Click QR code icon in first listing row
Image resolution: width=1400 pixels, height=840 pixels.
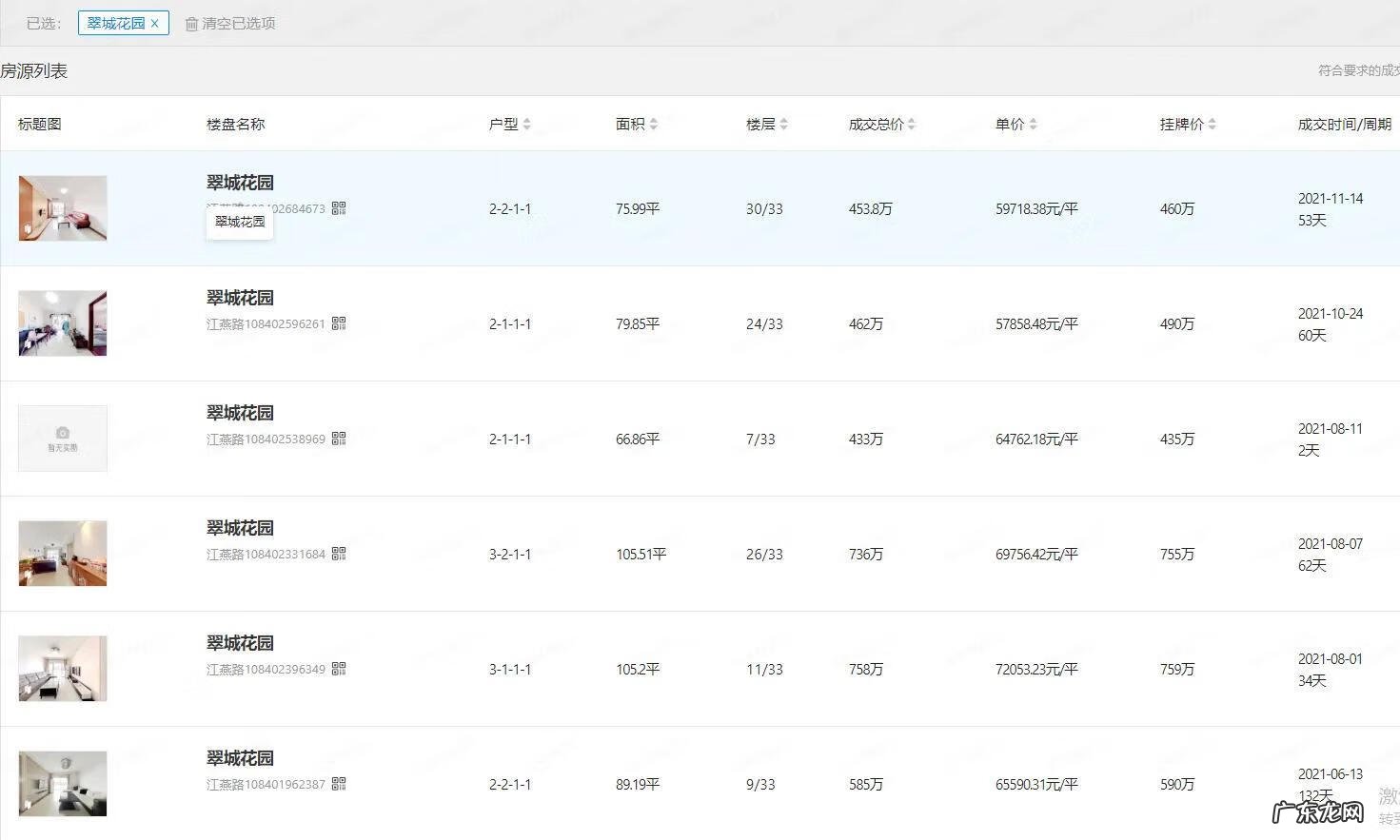pyautogui.click(x=339, y=208)
